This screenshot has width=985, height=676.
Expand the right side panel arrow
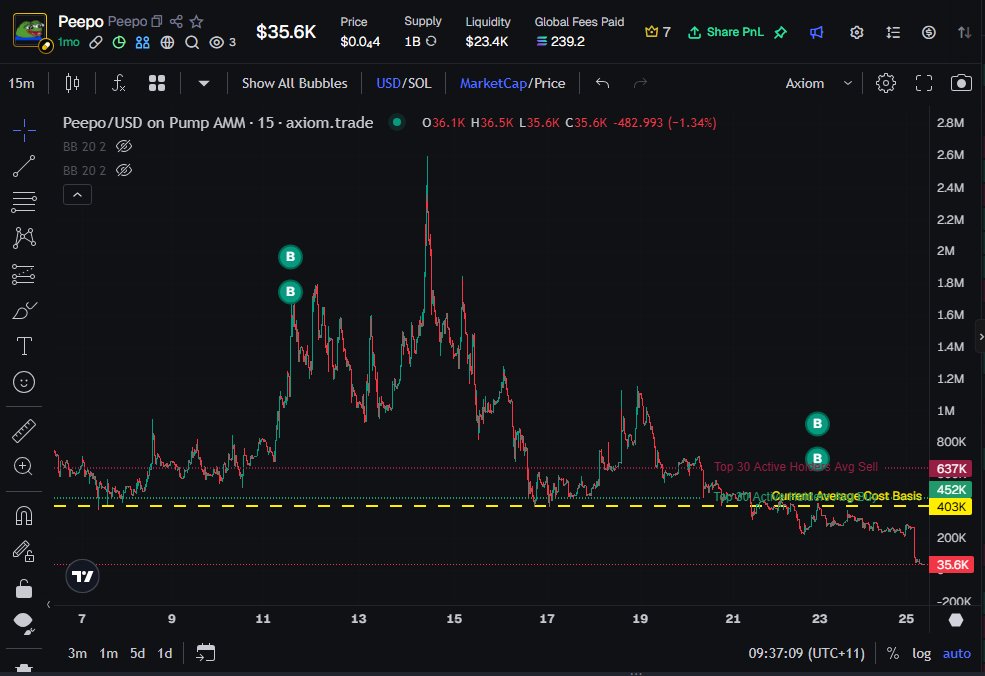click(x=980, y=337)
